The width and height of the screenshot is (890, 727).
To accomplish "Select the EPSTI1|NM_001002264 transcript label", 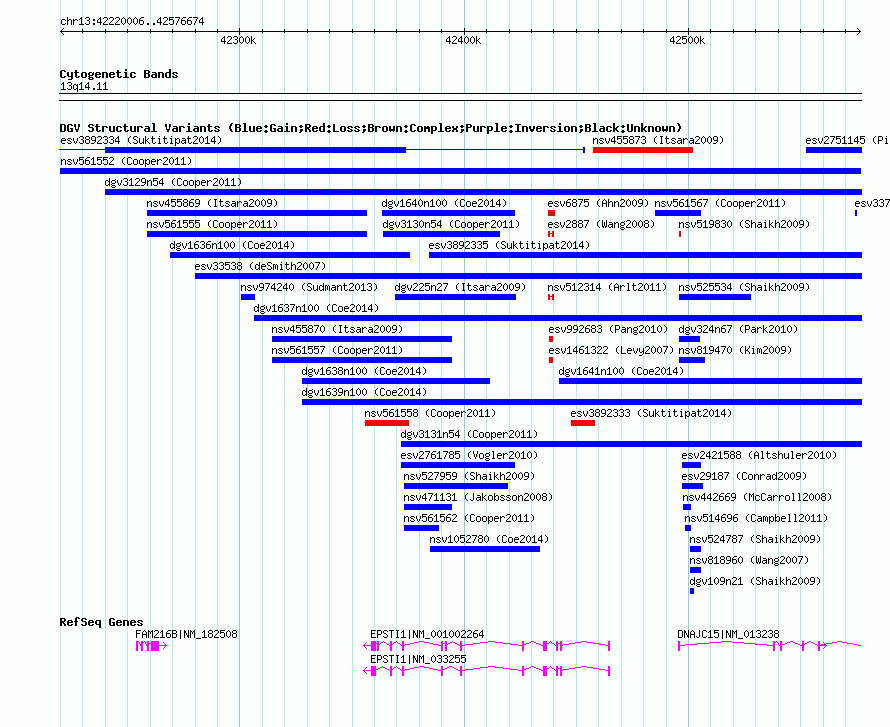I will click(x=427, y=634).
